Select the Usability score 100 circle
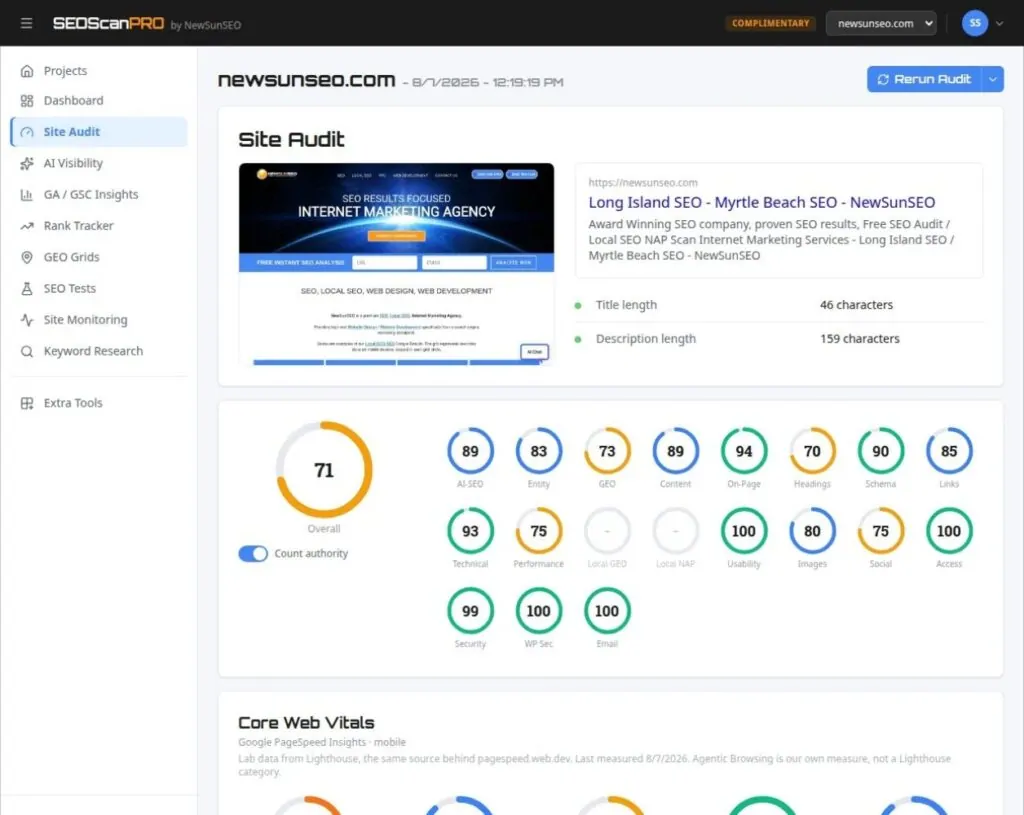 (x=744, y=531)
